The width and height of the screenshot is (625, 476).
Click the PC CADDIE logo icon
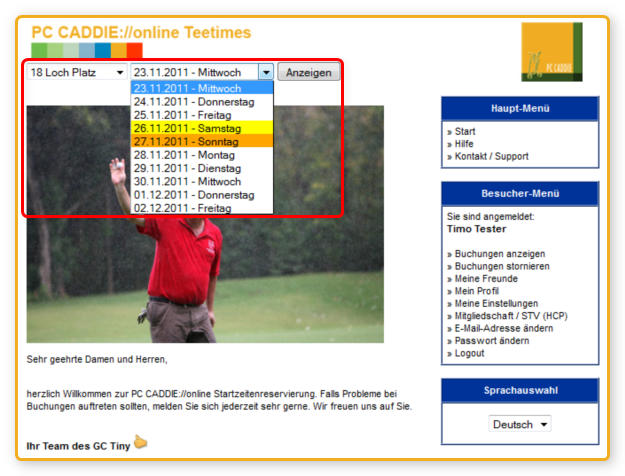tap(551, 52)
